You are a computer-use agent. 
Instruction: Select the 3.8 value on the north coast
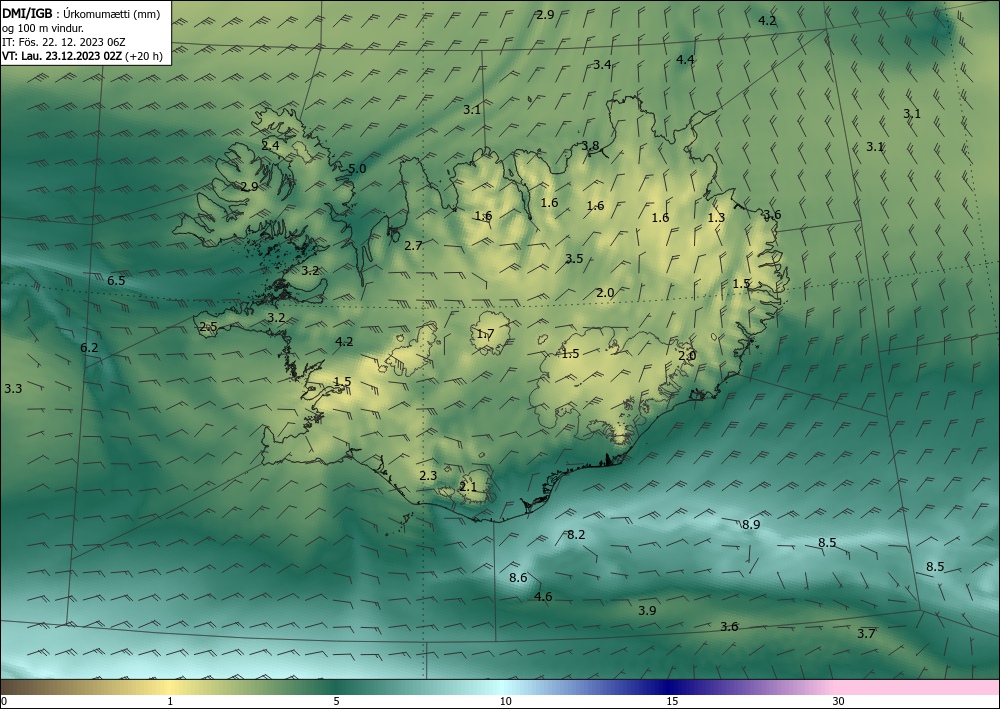click(x=590, y=145)
